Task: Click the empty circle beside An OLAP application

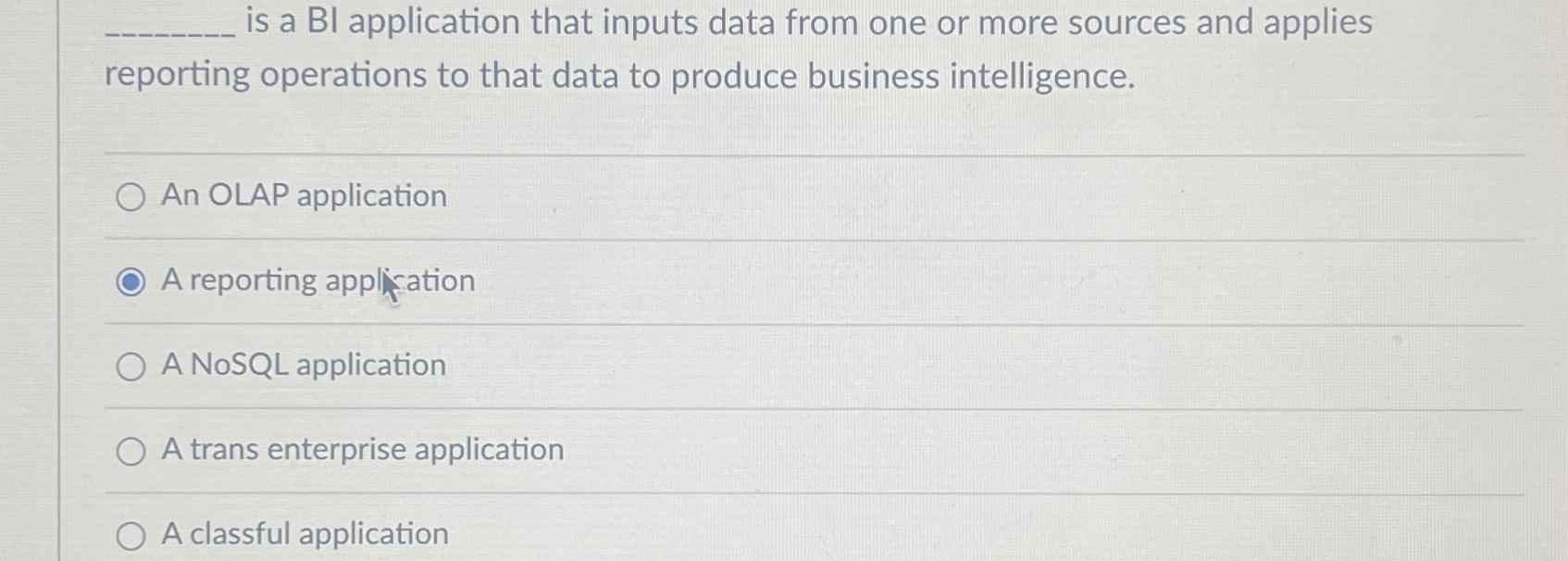Action: point(131,196)
